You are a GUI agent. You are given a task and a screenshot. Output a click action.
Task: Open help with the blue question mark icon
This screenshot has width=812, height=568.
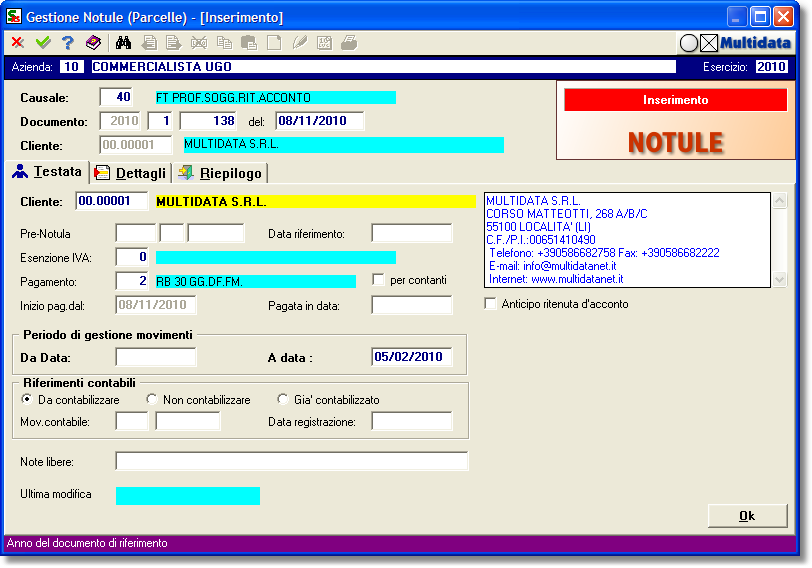(x=68, y=42)
